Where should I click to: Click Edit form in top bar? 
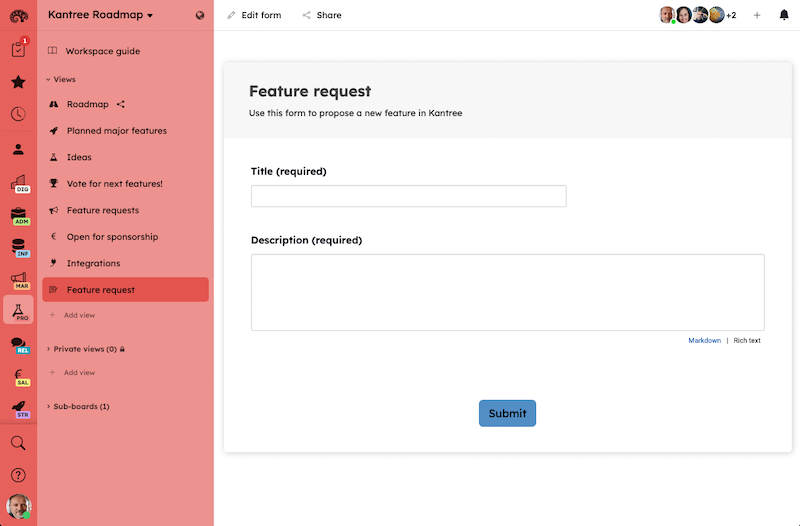[x=254, y=15]
